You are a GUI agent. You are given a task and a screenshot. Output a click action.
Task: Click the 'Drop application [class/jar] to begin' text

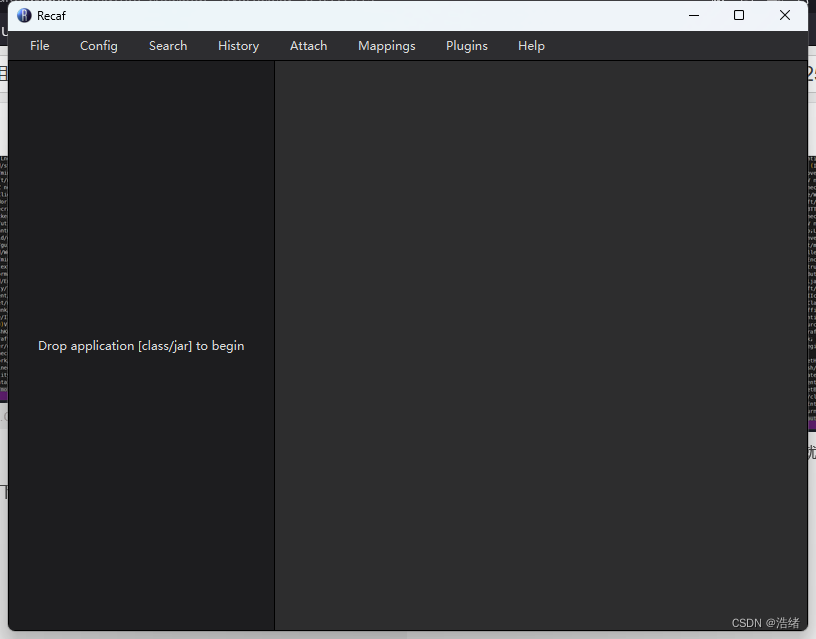pos(141,346)
